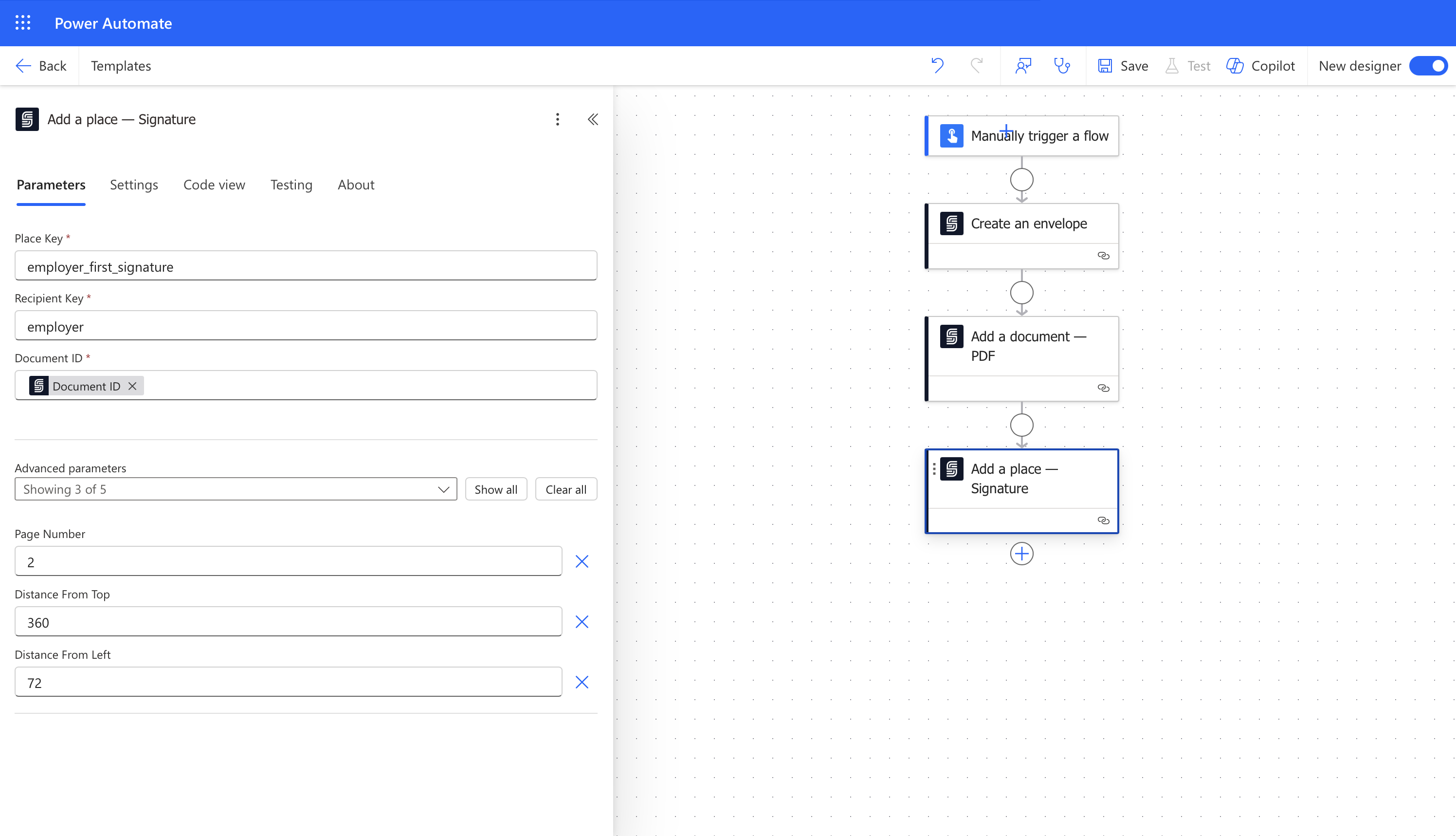Insert step after Create an envelope

pyautogui.click(x=1022, y=293)
